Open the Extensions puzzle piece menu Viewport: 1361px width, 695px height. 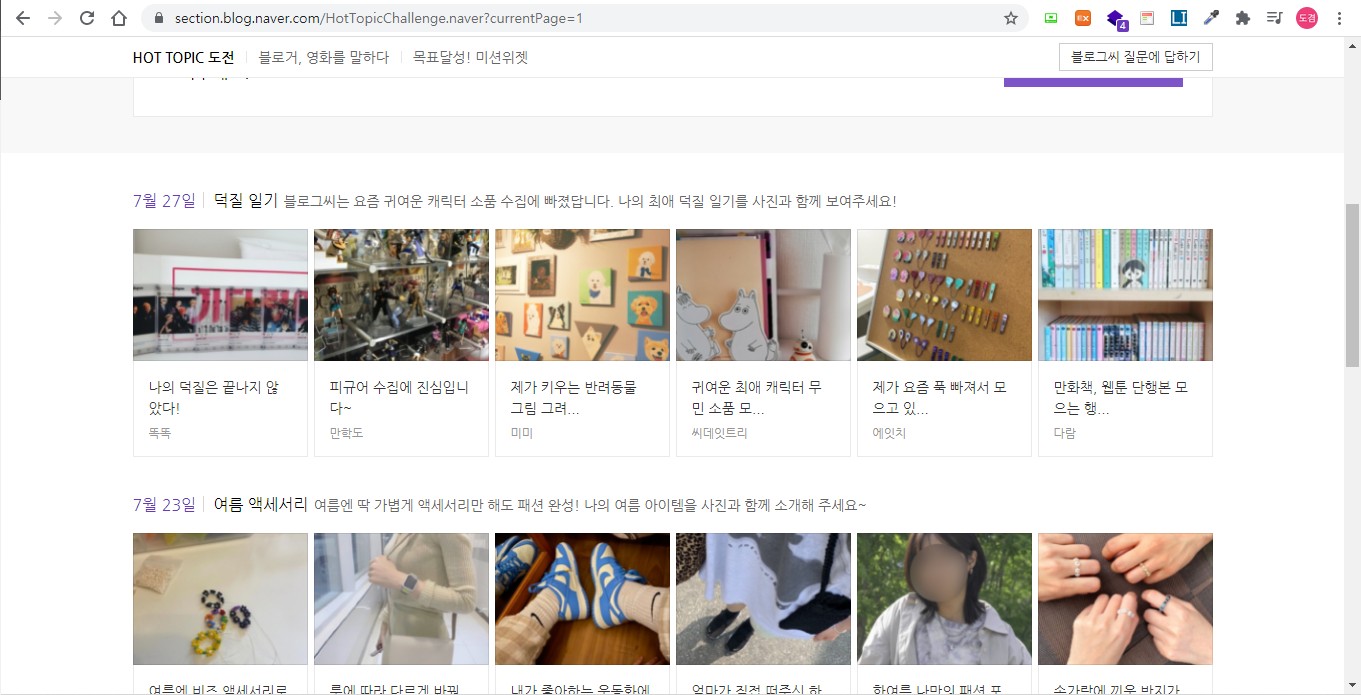(x=1243, y=18)
